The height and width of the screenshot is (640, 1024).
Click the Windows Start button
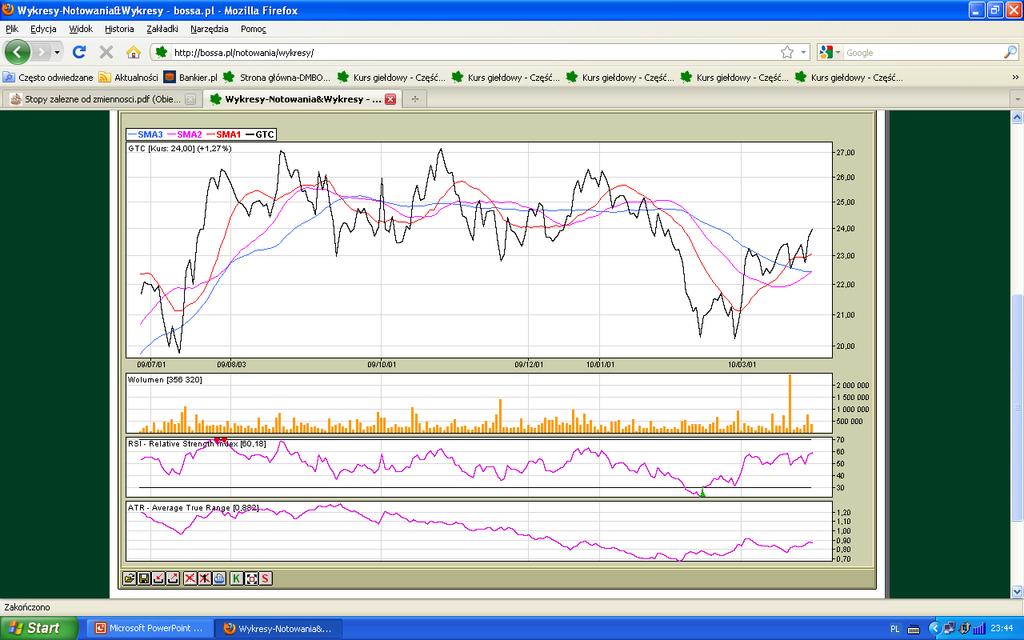39,628
